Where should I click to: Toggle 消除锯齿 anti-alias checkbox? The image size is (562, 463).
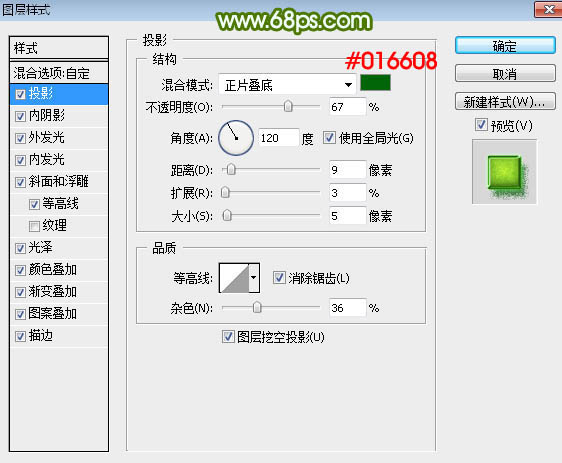279,278
